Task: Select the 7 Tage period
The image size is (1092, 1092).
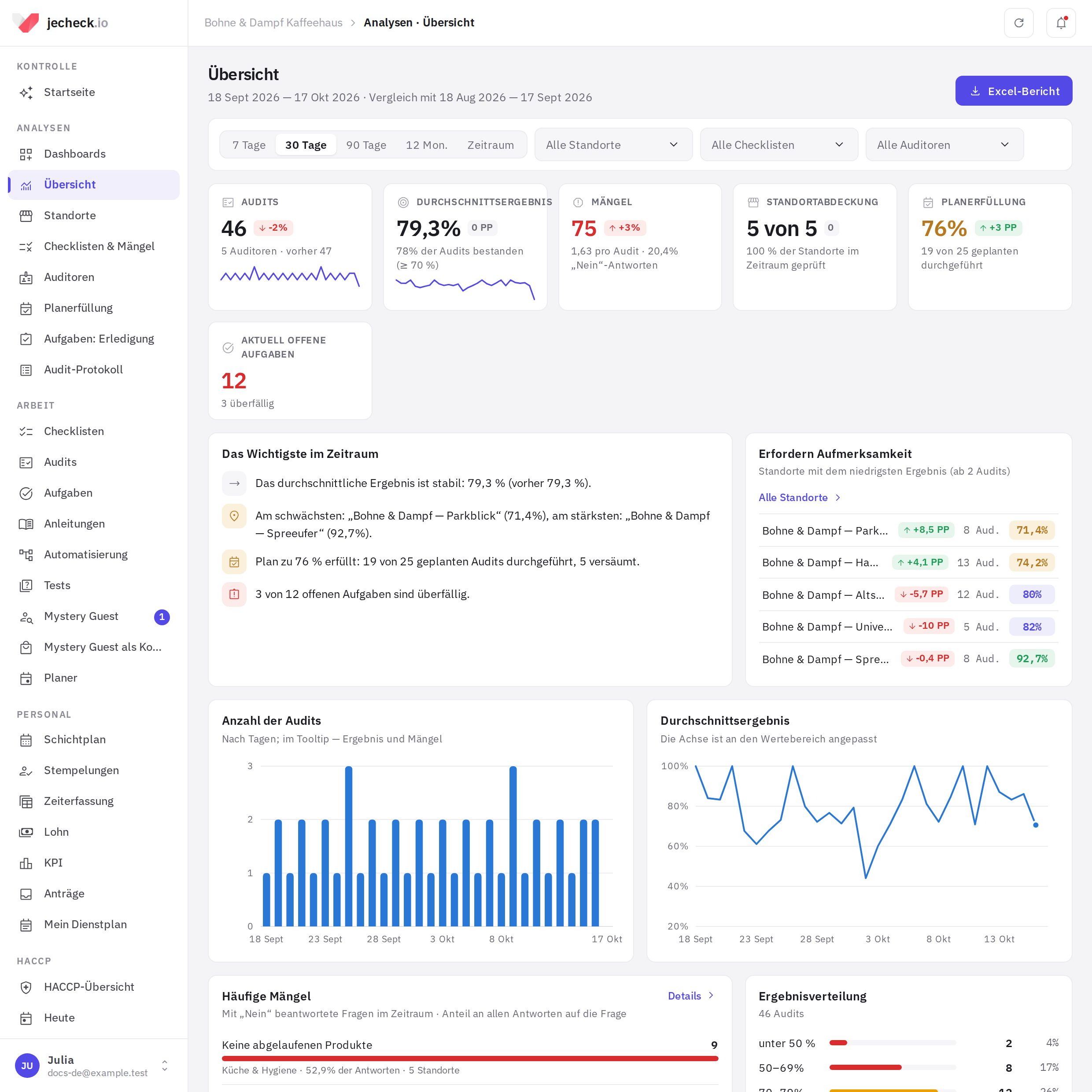Action: (249, 145)
